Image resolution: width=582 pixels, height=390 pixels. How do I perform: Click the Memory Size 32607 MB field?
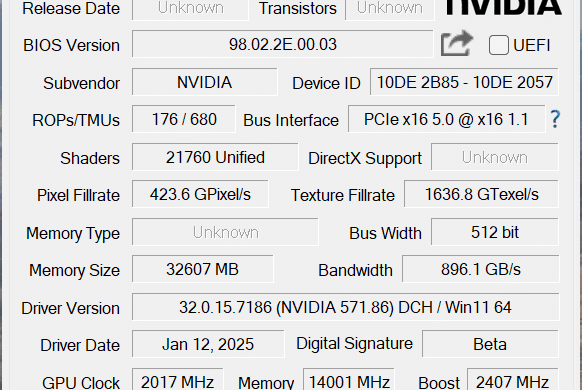pos(202,269)
